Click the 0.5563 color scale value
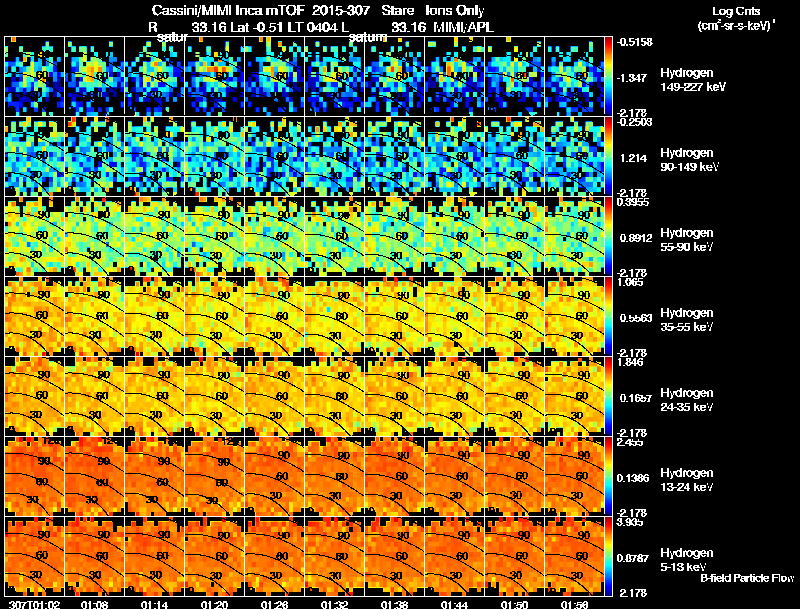The height and width of the screenshot is (609, 800). [x=636, y=318]
